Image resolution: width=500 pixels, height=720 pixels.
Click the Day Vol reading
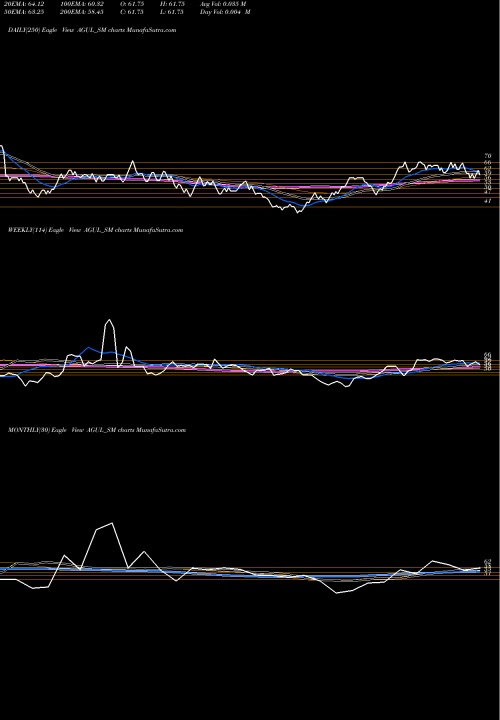coord(225,12)
